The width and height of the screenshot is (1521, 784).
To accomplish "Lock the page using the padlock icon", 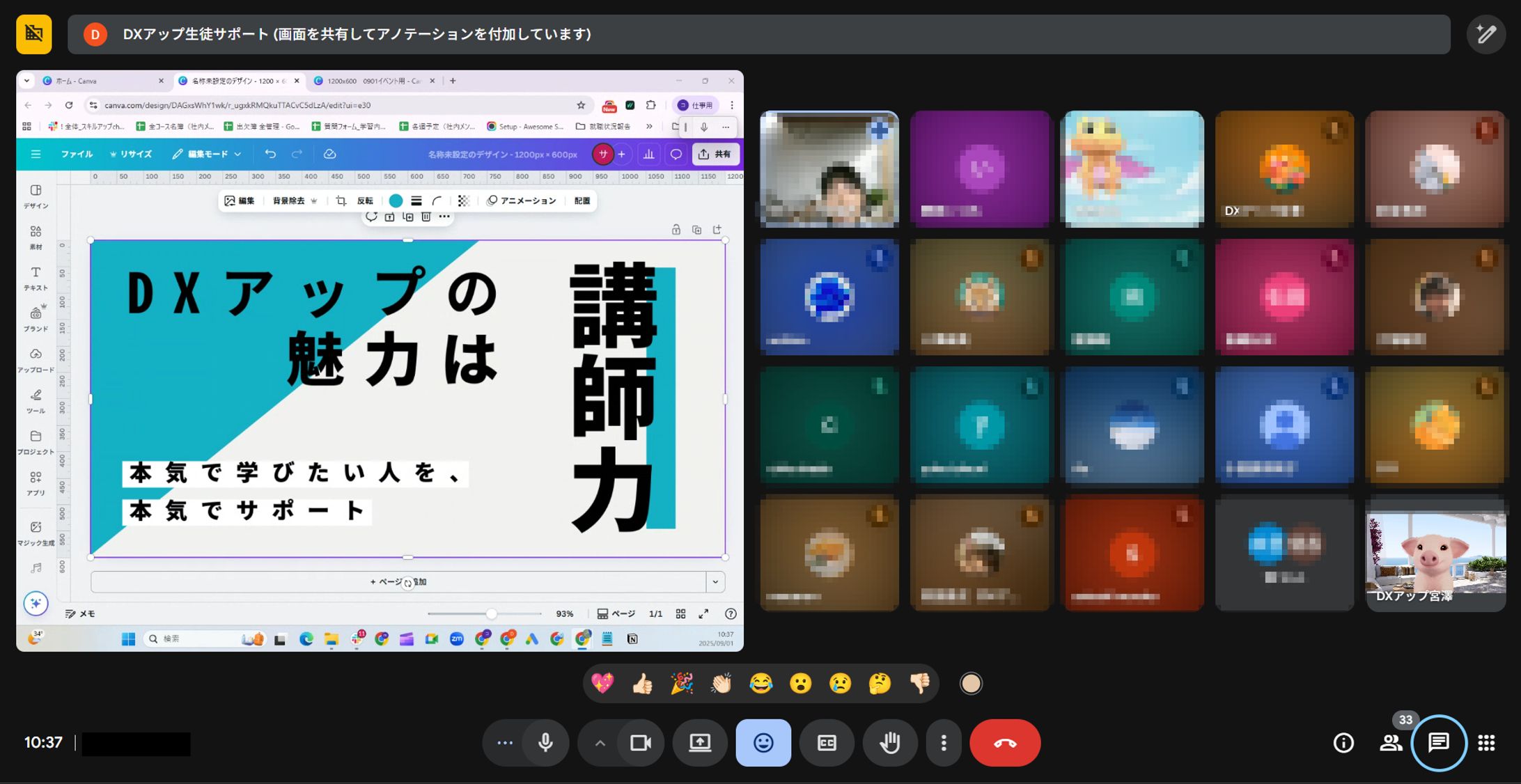I will [676, 230].
